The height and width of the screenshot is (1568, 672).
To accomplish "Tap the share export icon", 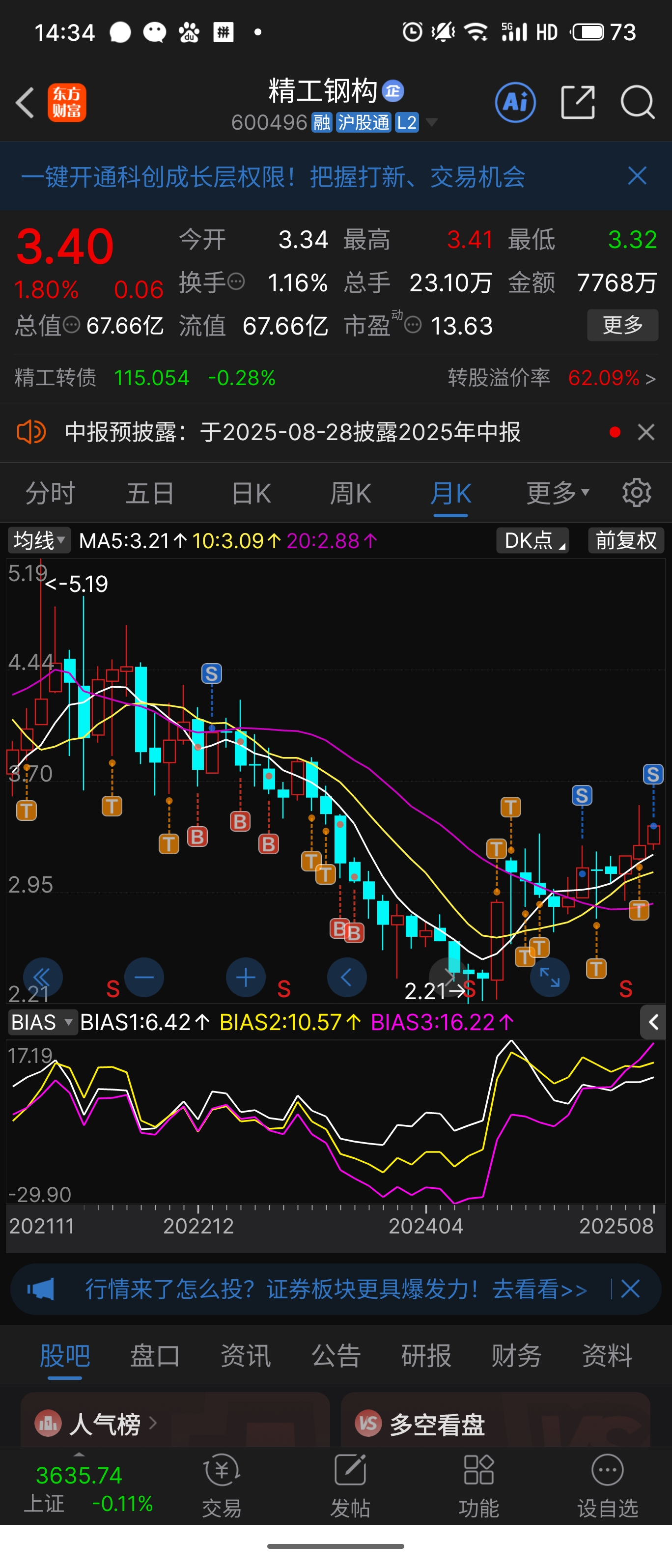I will click(x=577, y=102).
